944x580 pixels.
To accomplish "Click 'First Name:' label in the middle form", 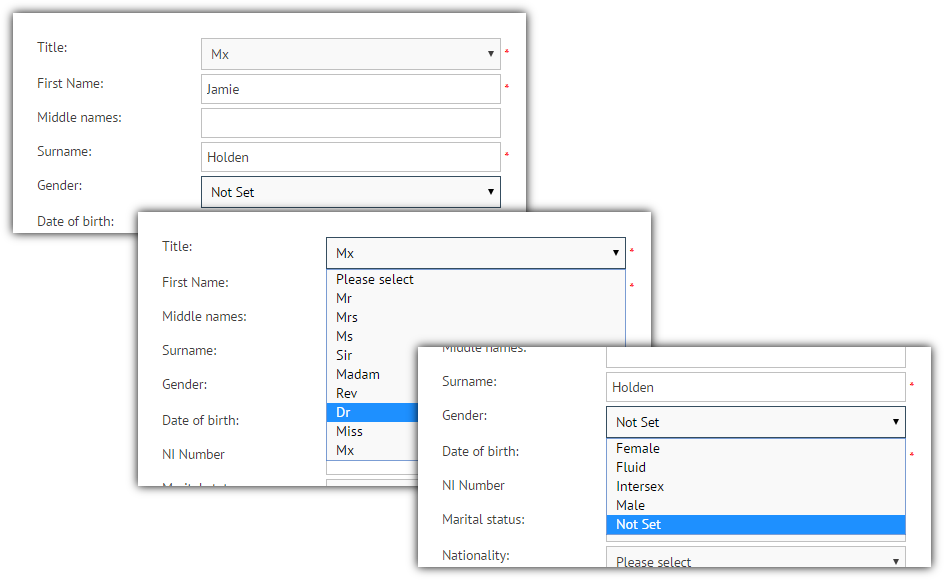I will 195,282.
